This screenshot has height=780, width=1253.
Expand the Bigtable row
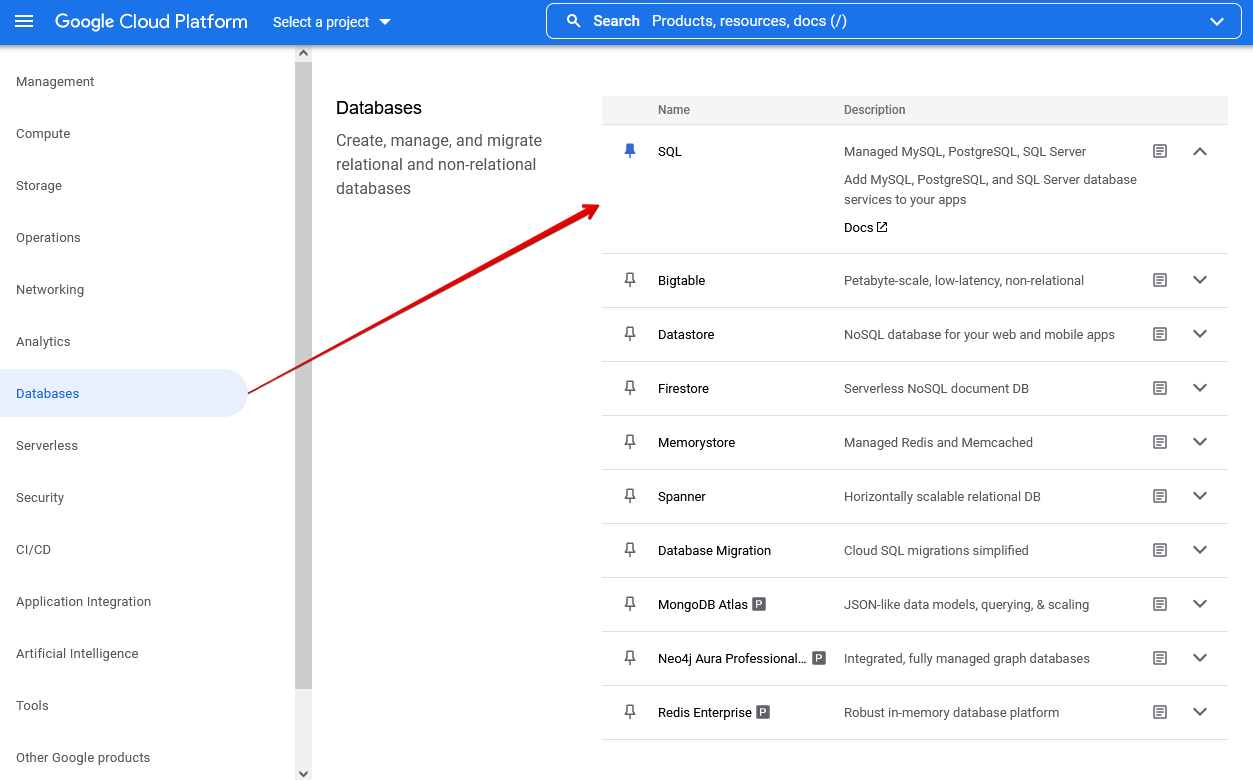(x=1200, y=280)
